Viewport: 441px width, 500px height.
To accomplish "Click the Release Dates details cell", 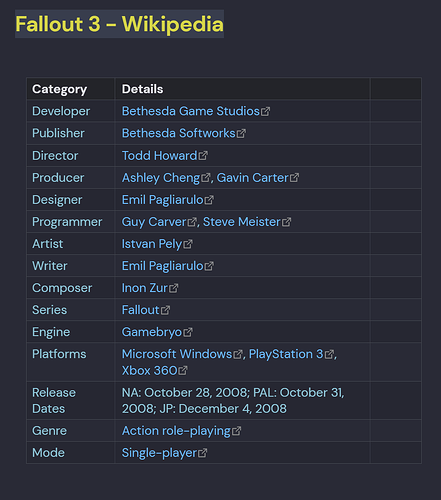I will (x=243, y=401).
